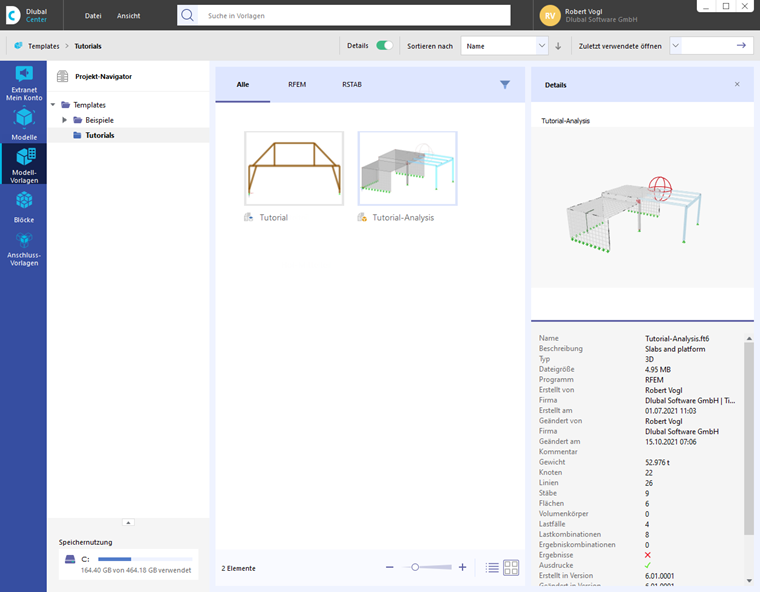The image size is (760, 592).
Task: Open the Ansicht menu
Action: pyautogui.click(x=128, y=16)
